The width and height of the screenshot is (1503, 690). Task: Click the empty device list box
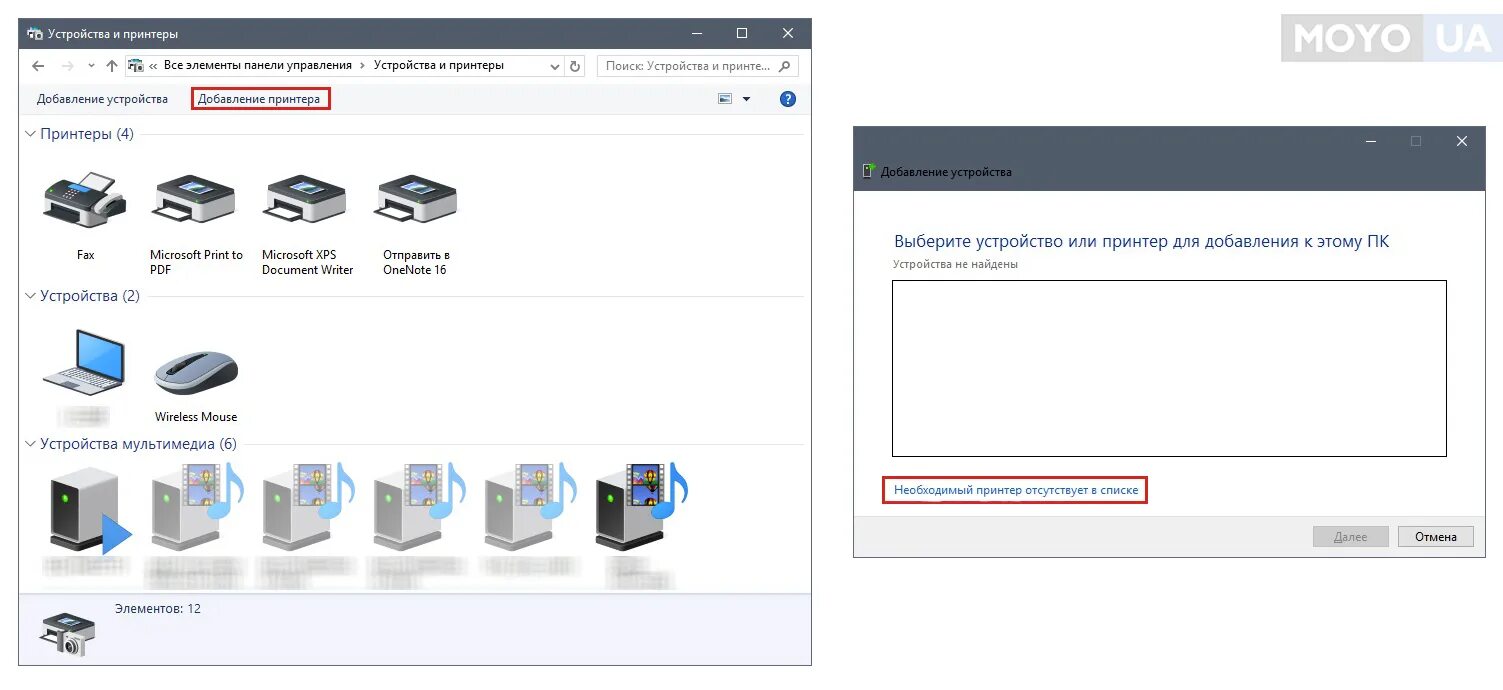click(x=1169, y=368)
